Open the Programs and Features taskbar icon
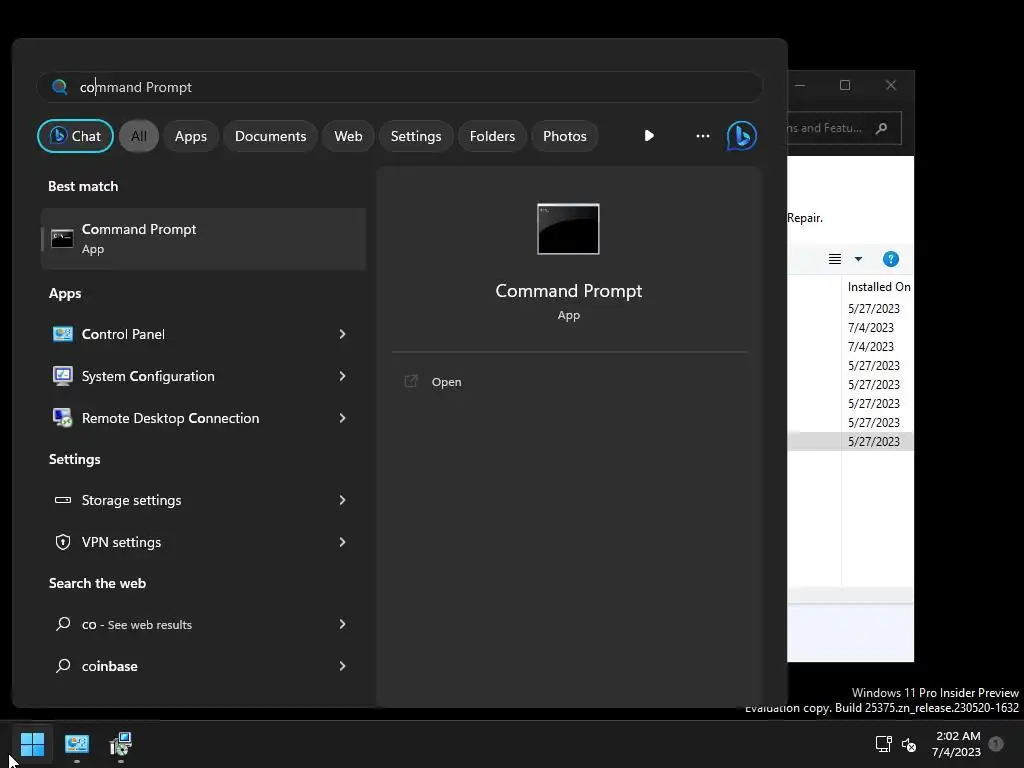Screen dimensions: 1024x768 tap(121, 744)
